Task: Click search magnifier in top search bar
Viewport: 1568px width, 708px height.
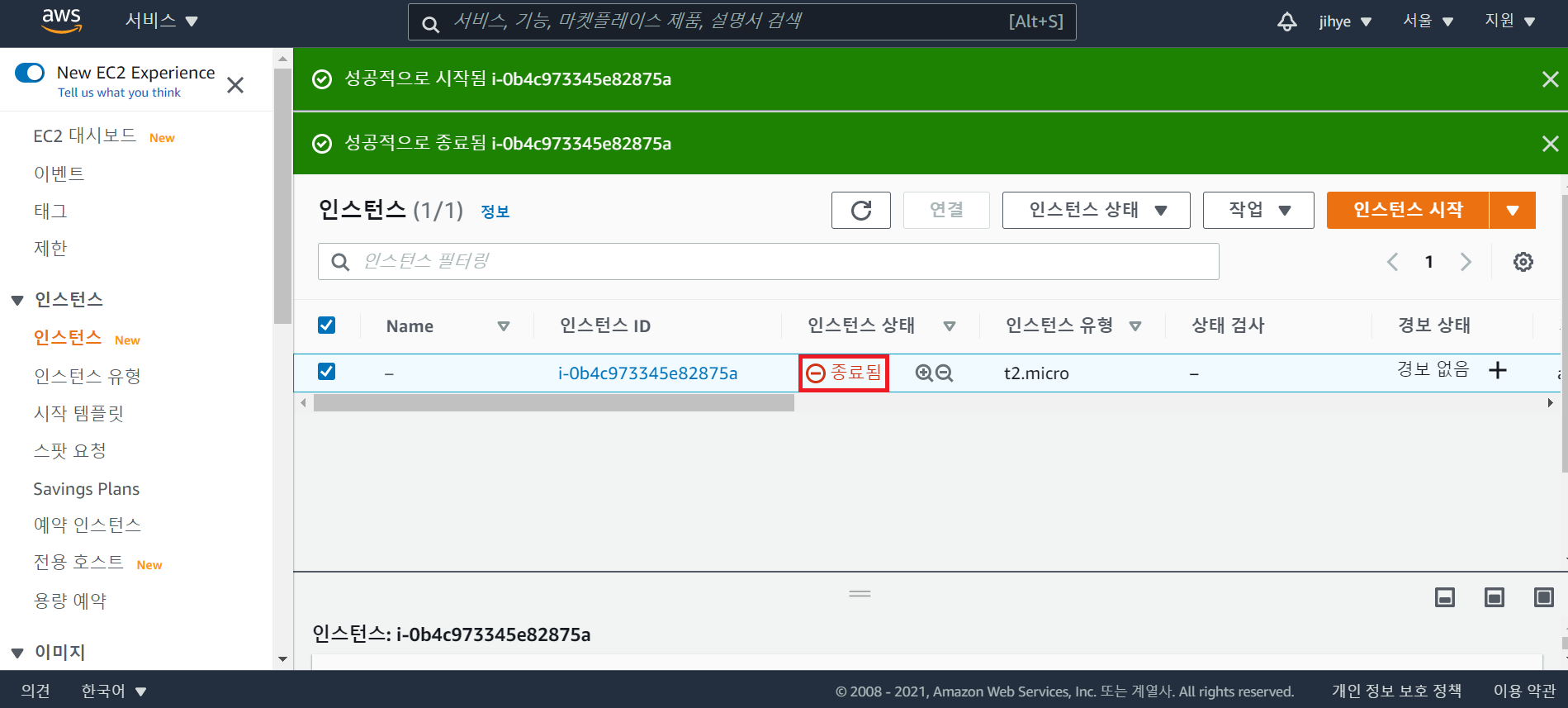Action: coord(430,24)
